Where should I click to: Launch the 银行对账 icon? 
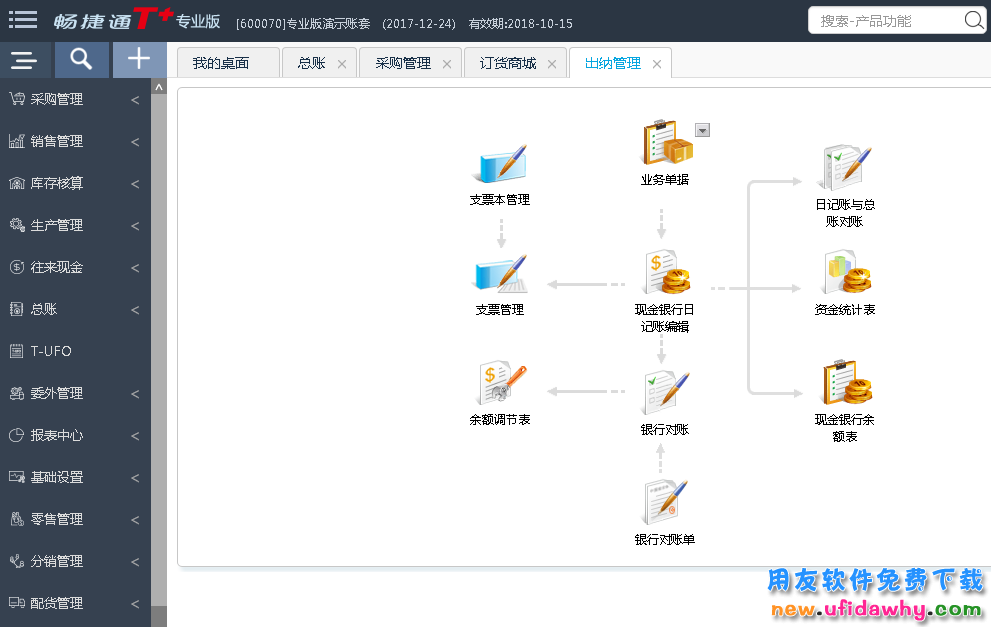tap(665, 394)
